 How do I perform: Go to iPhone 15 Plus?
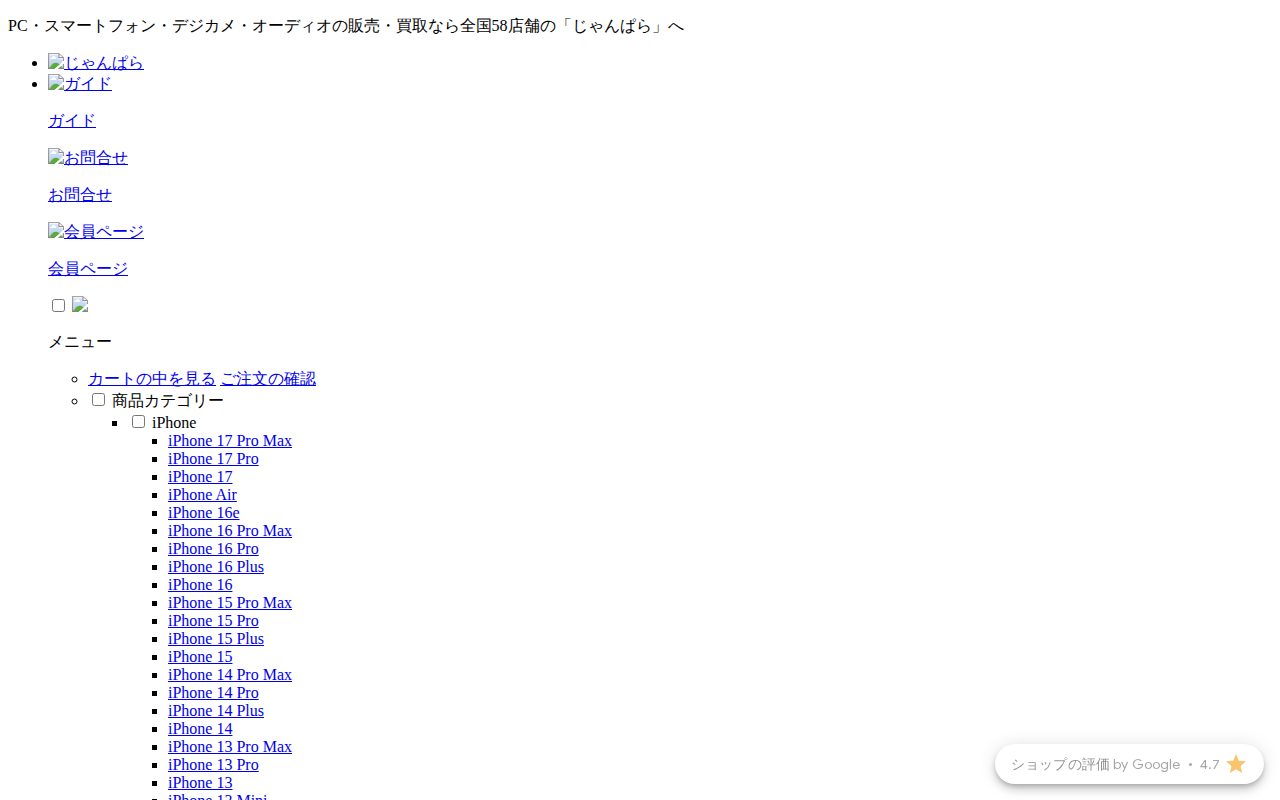coord(216,639)
